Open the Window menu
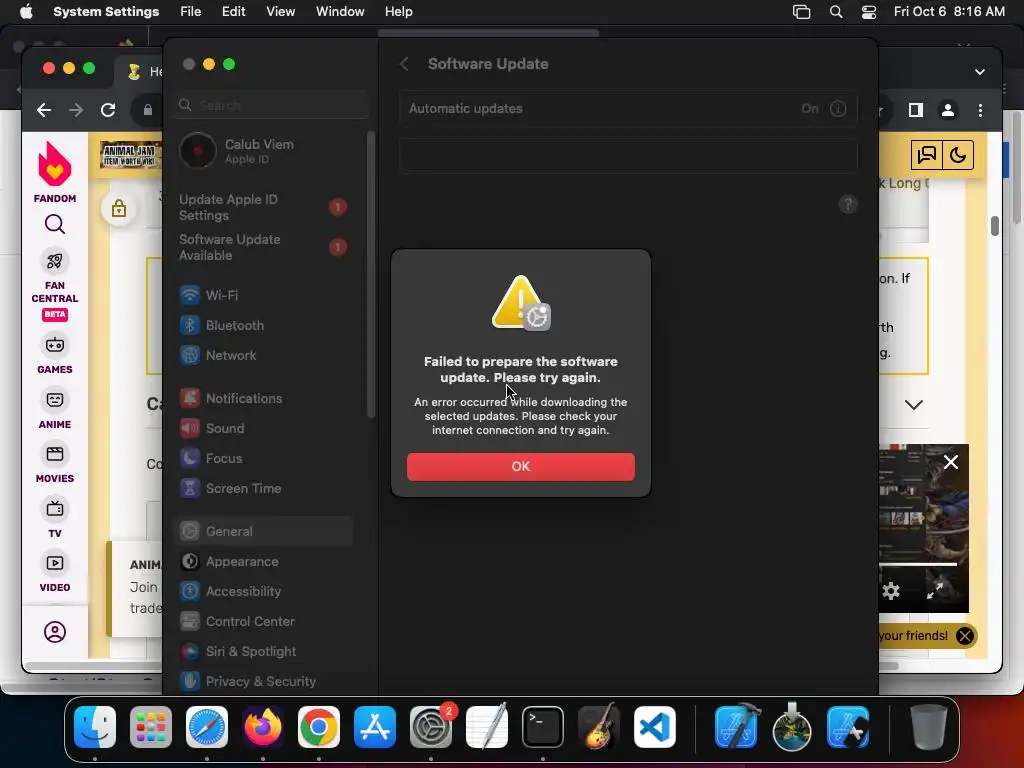 340,12
